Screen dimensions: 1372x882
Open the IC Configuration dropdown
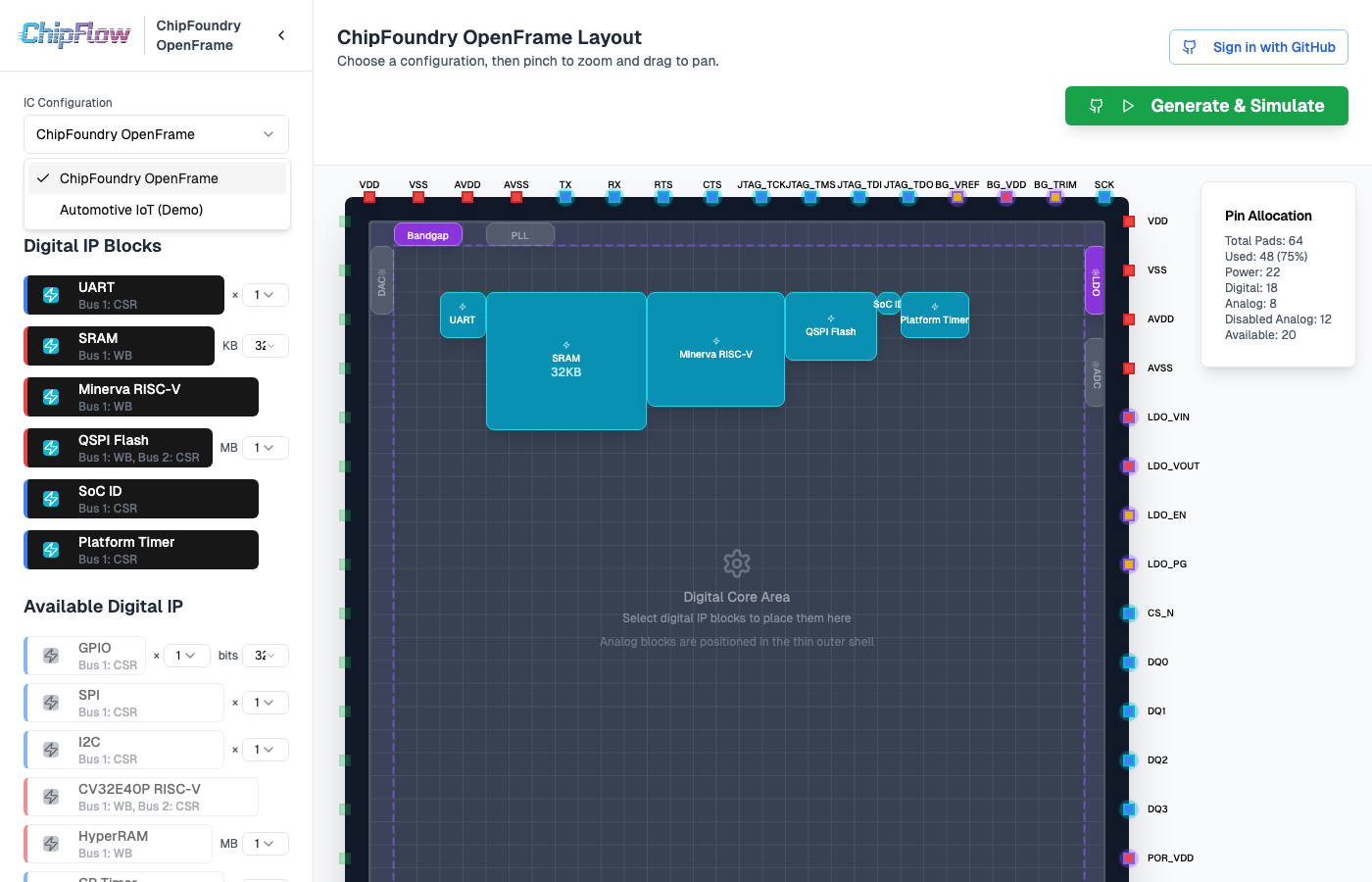pyautogui.click(x=156, y=134)
